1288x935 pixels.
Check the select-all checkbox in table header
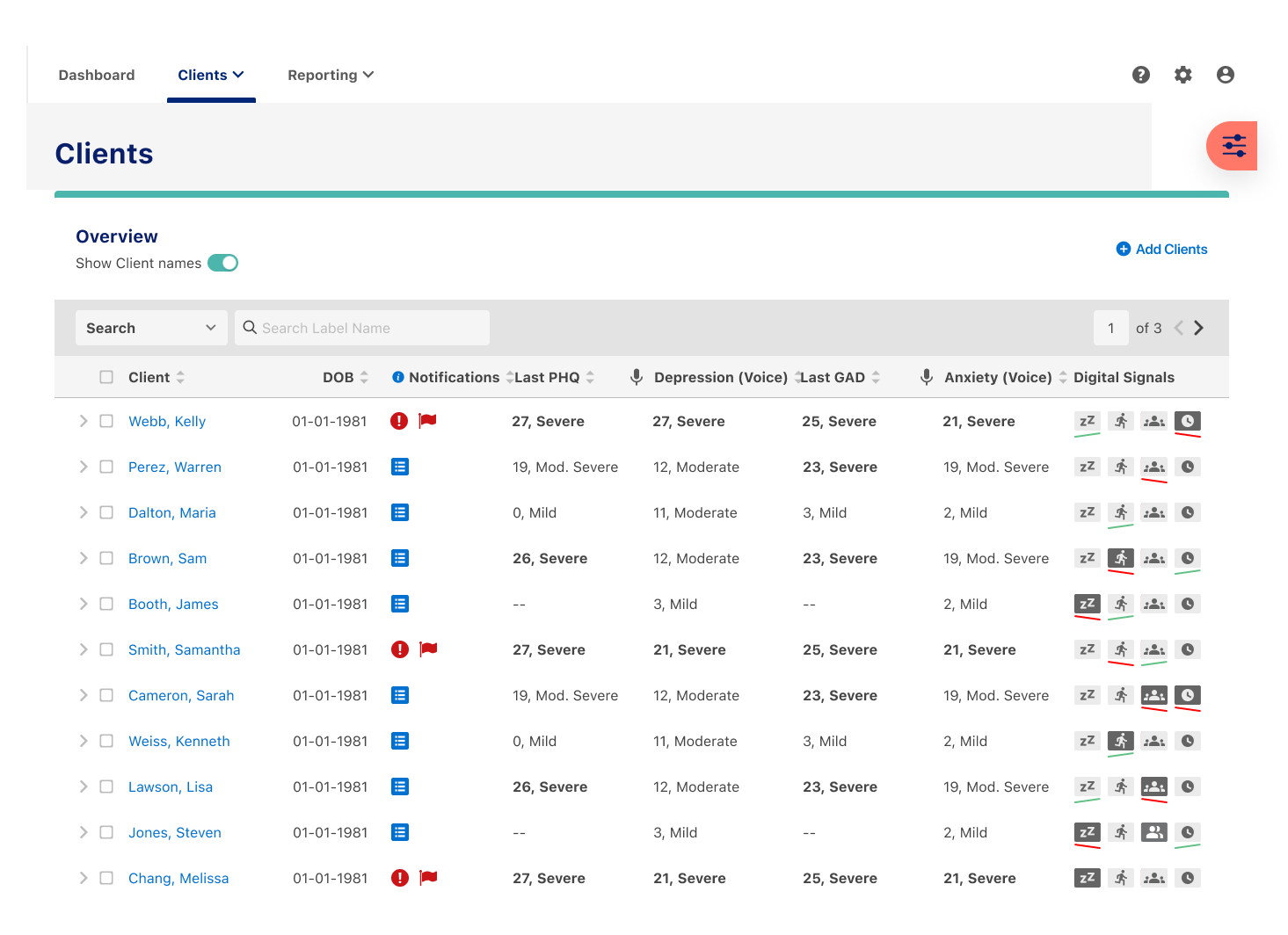point(106,377)
